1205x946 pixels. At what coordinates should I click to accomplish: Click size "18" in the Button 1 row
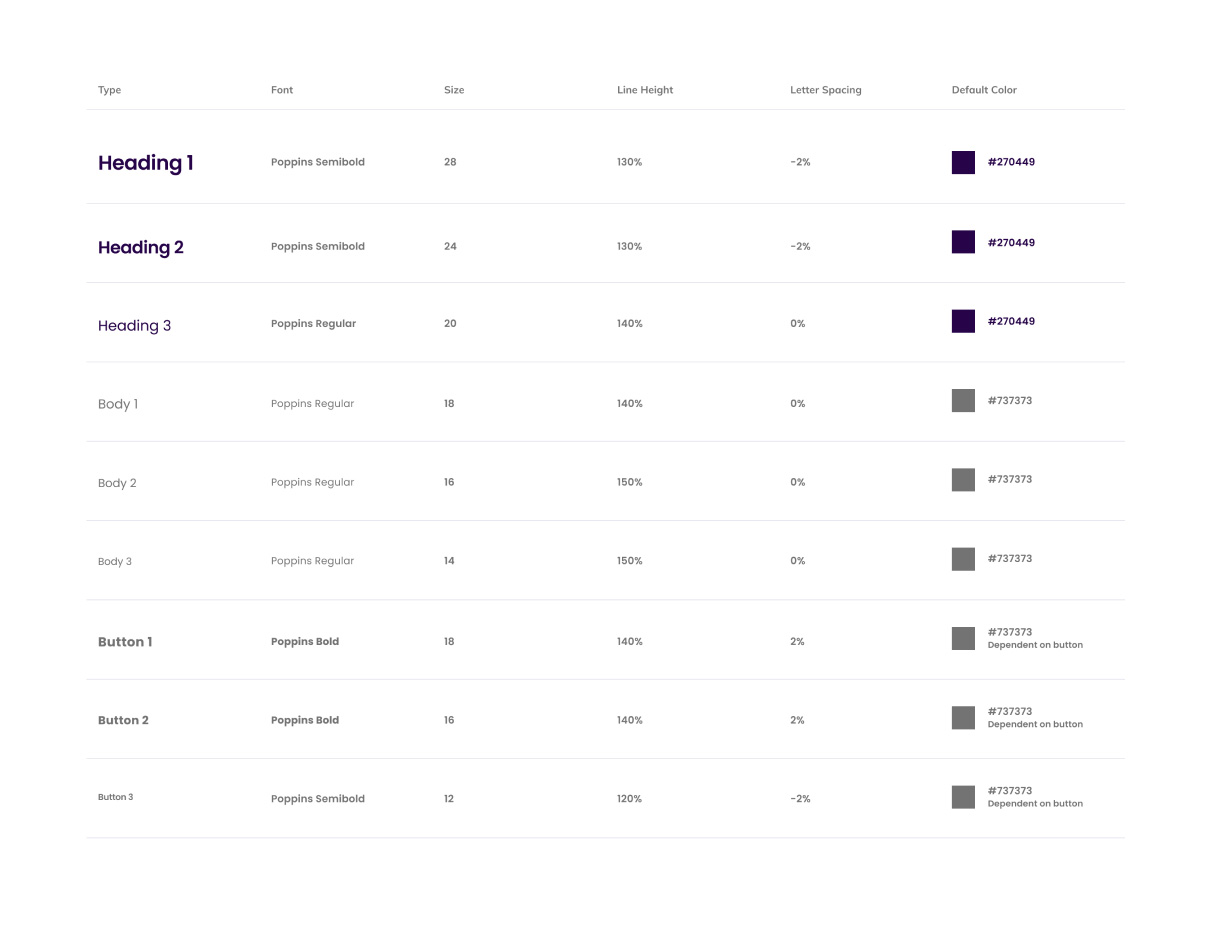[449, 642]
